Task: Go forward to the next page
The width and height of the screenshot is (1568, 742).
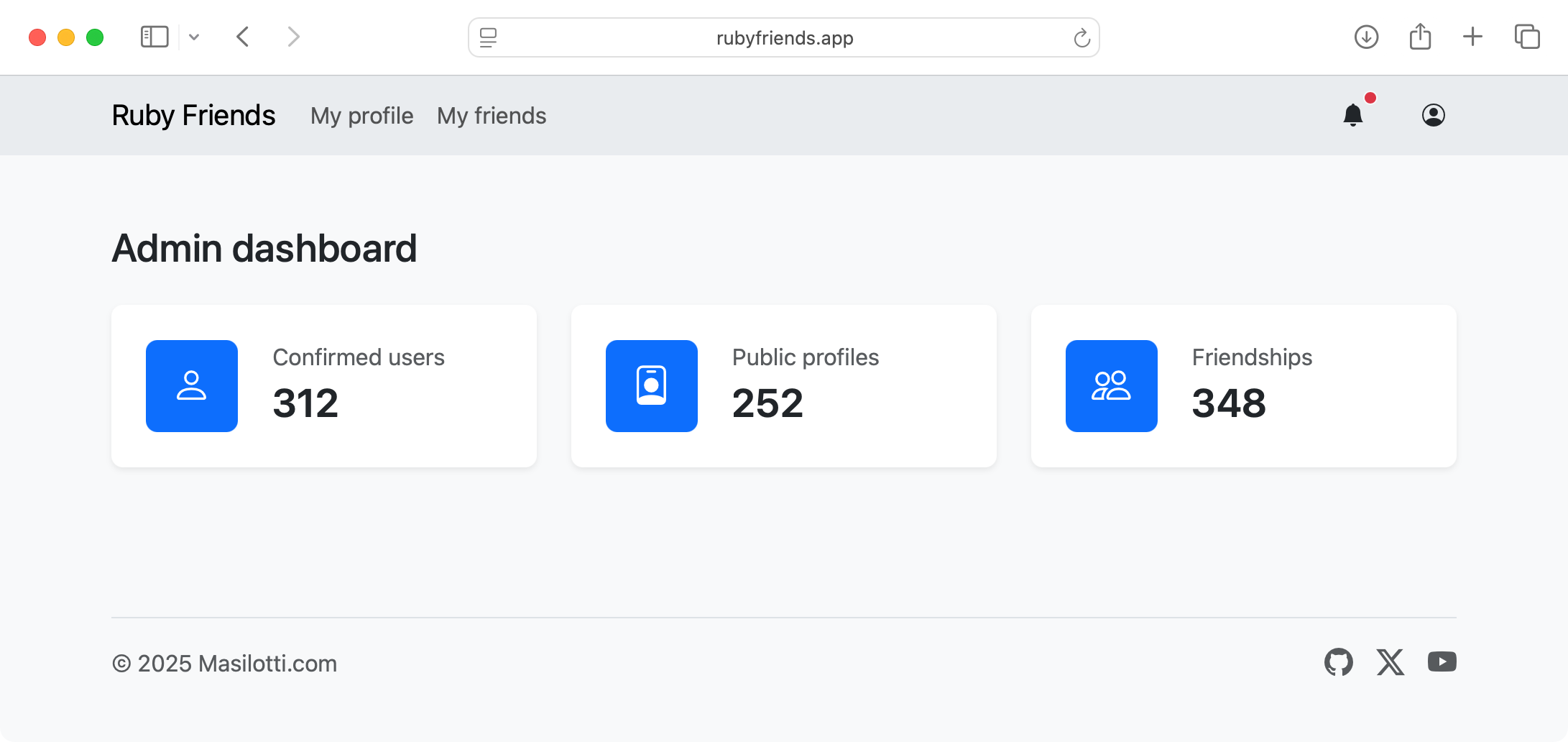Action: (x=293, y=37)
